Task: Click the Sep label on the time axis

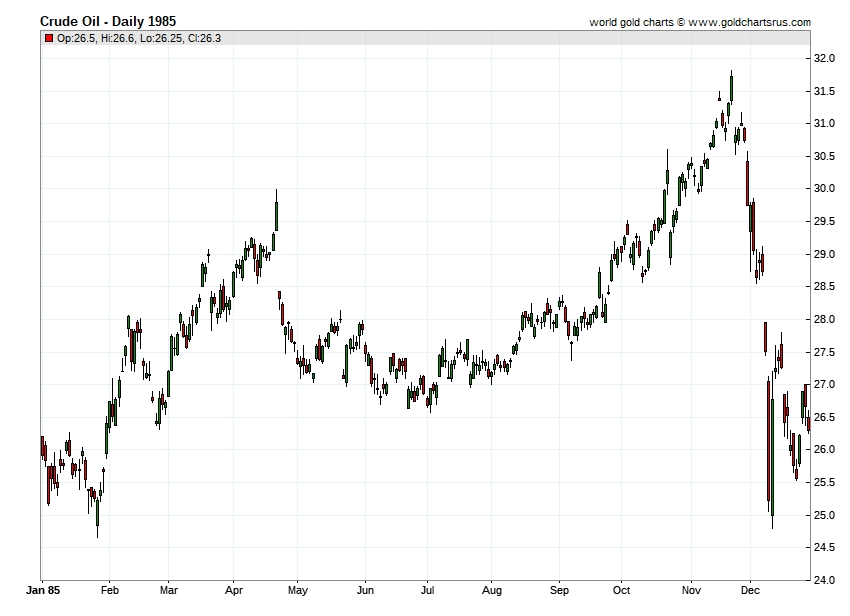Action: (x=558, y=591)
